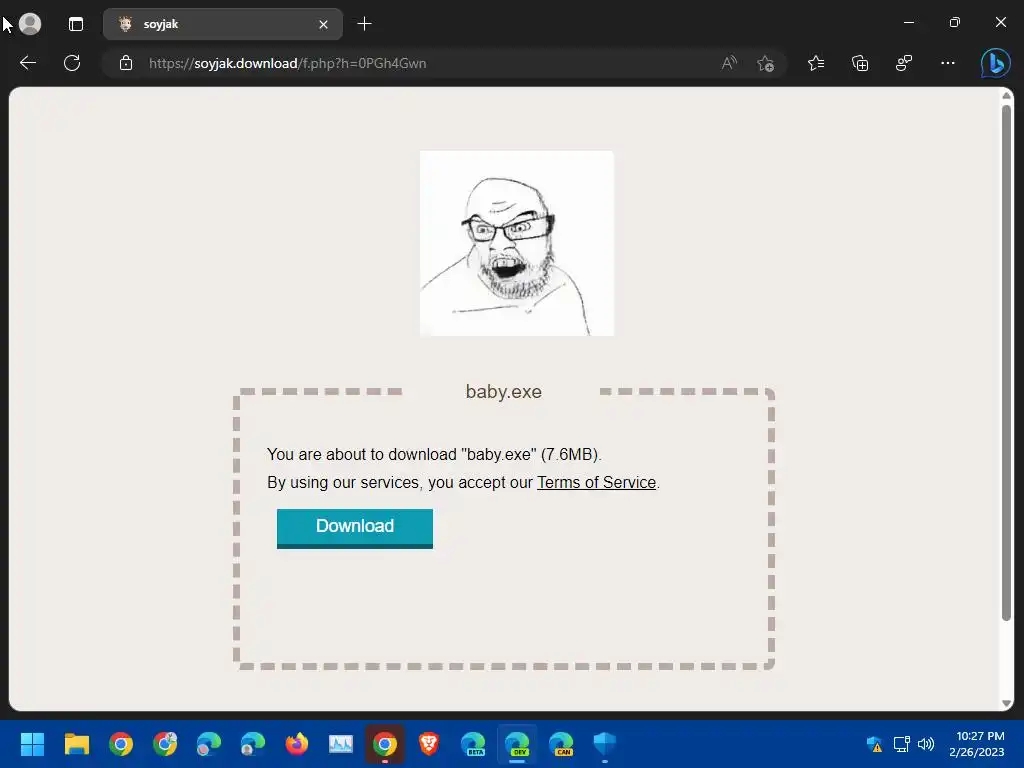1024x768 pixels.
Task: Open the resource monitor taskbar icon
Action: 341,744
